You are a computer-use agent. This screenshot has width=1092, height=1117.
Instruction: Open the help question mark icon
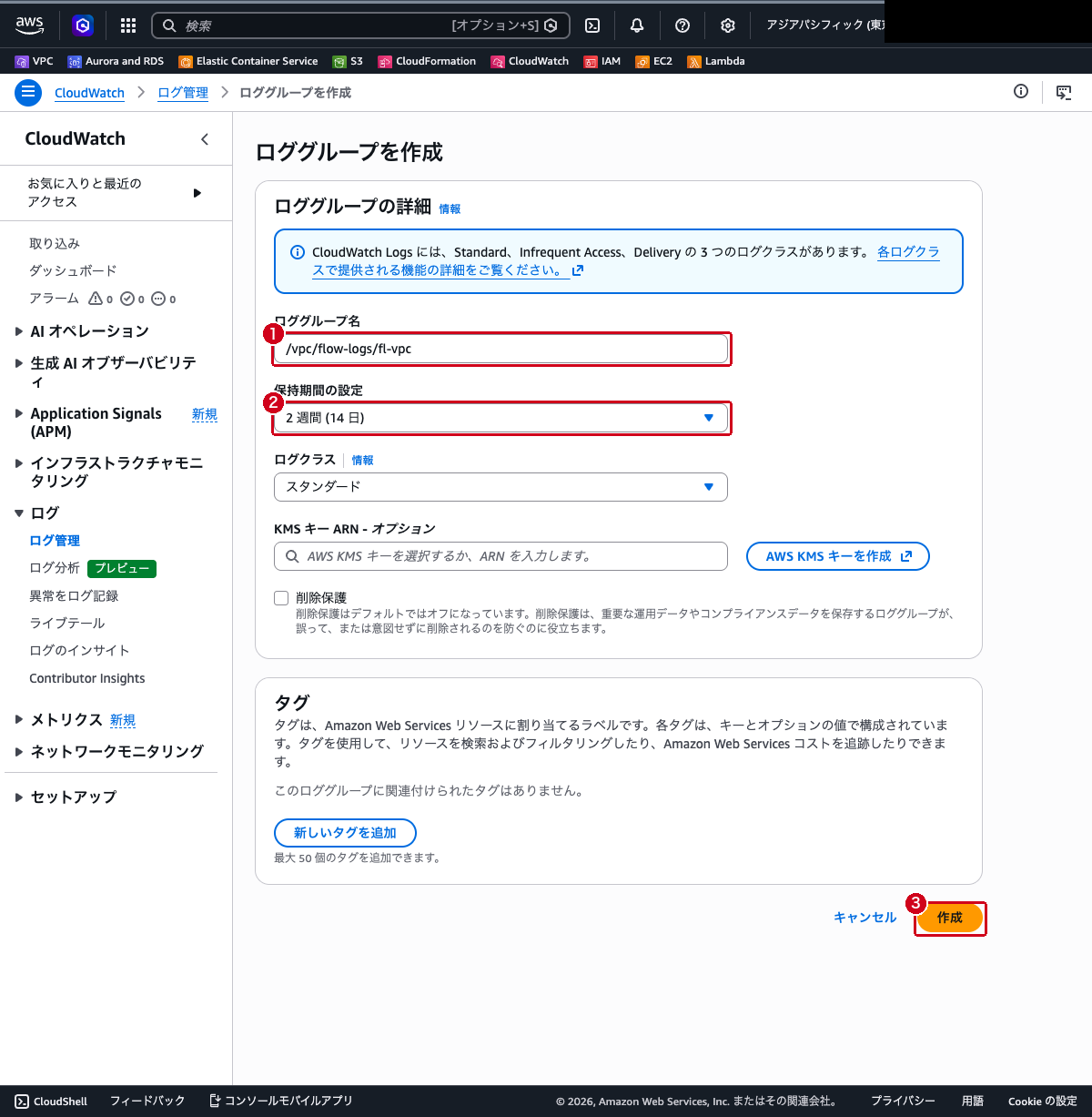click(682, 25)
